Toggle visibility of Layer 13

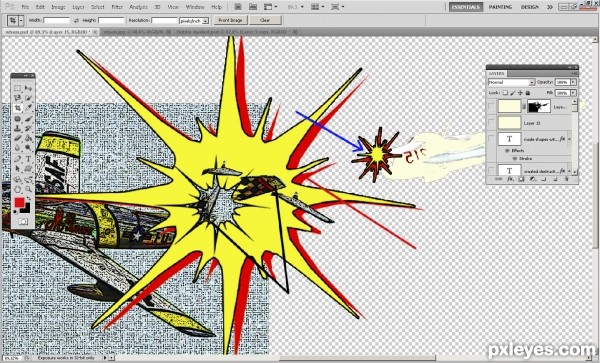pyautogui.click(x=491, y=122)
